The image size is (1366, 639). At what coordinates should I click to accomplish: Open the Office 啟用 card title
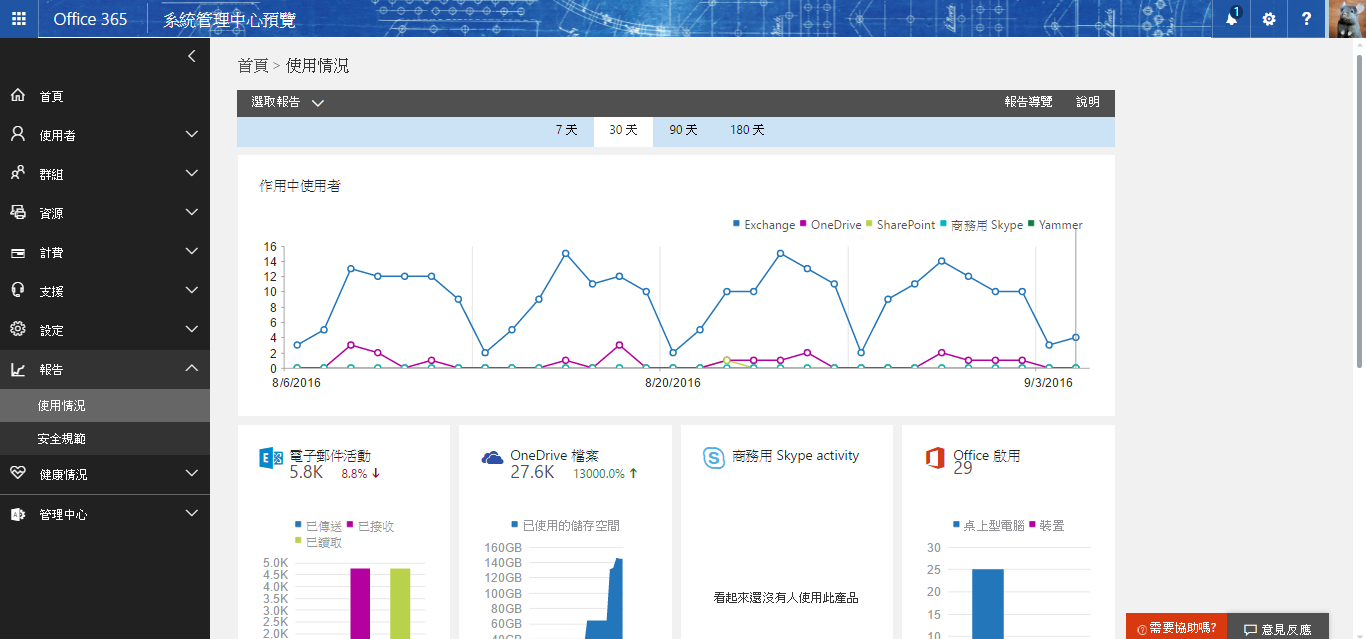pos(987,456)
